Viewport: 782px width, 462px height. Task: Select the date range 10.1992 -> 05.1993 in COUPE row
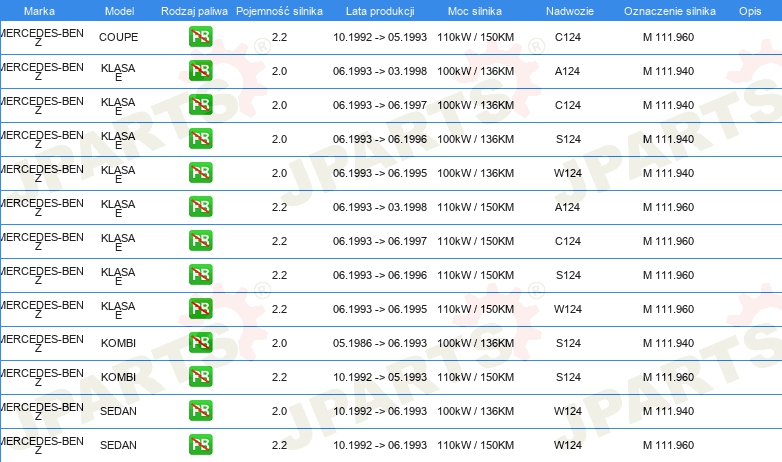tap(380, 37)
